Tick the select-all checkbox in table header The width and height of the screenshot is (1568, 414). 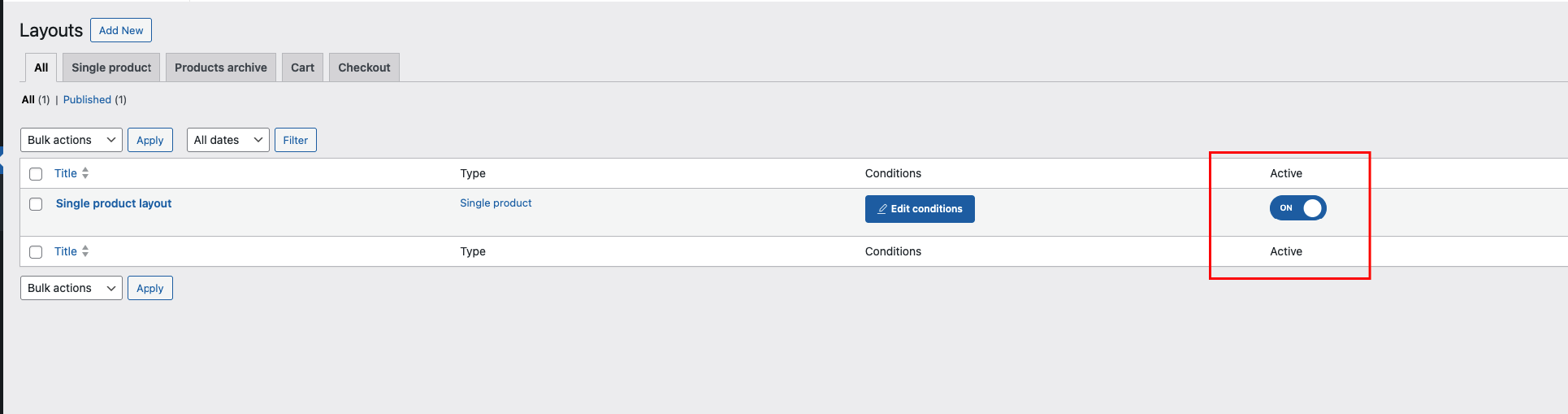point(36,174)
